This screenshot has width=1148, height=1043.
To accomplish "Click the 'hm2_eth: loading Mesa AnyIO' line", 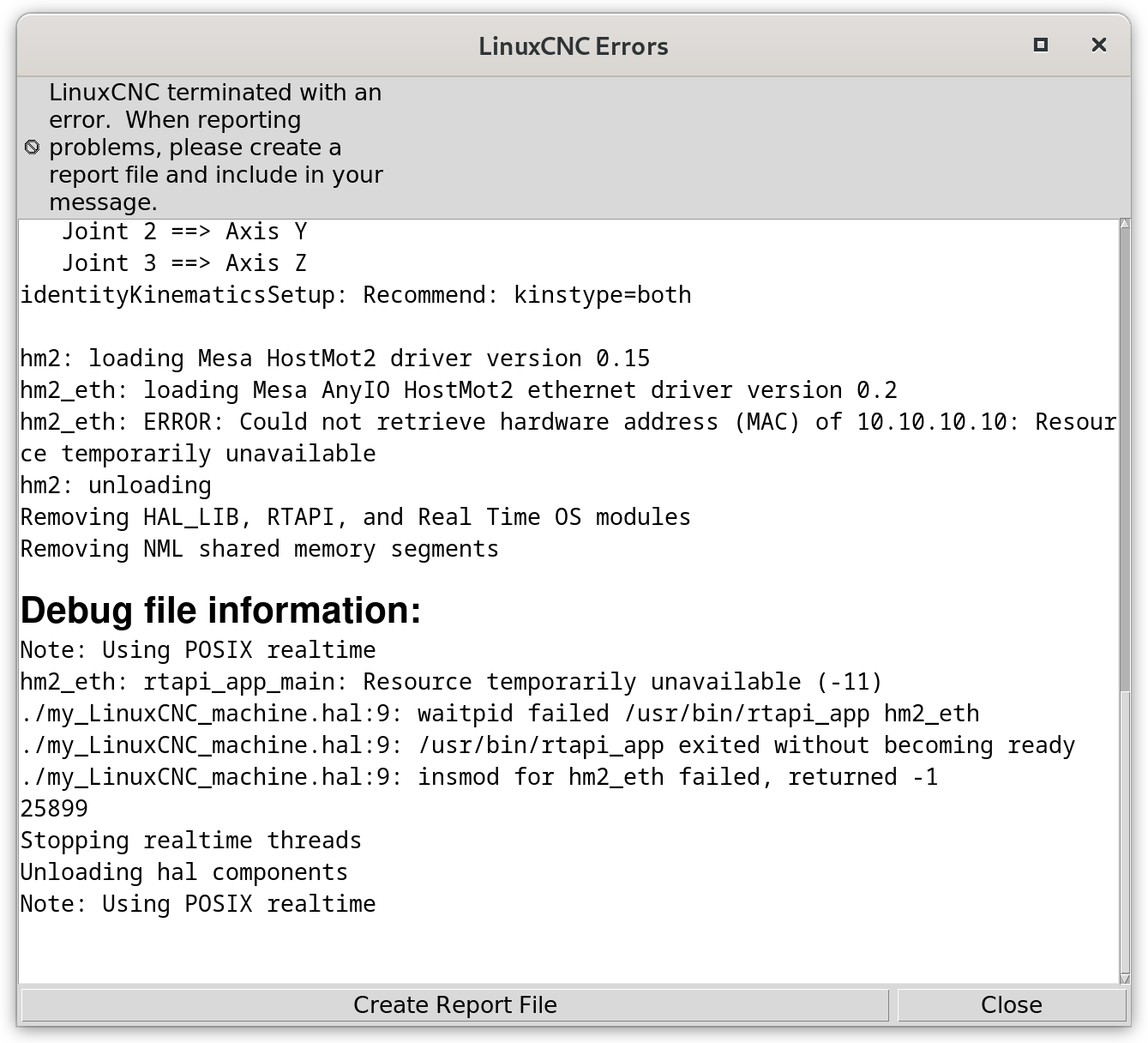I will [459, 390].
